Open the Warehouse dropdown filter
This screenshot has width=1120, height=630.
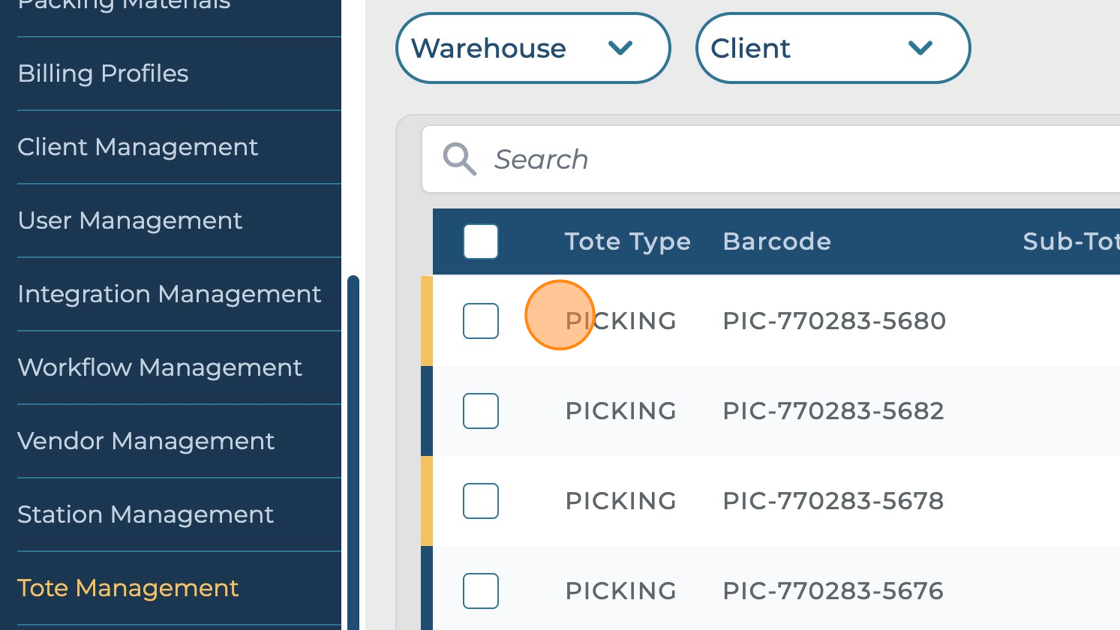(x=532, y=48)
